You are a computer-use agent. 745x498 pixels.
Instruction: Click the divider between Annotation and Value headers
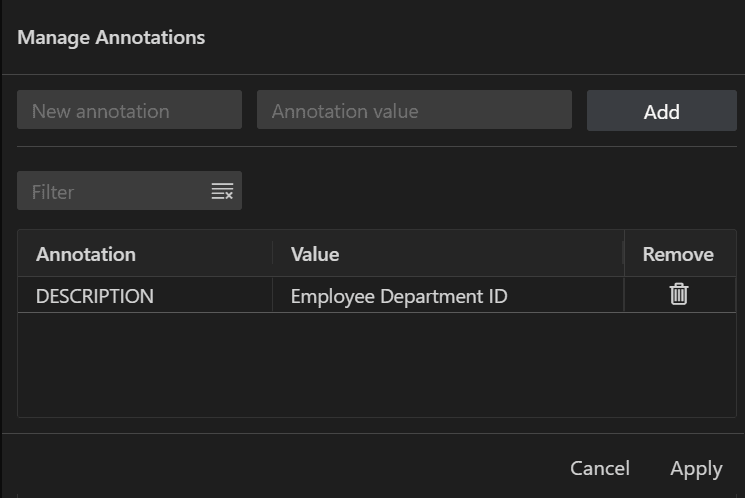coord(272,254)
